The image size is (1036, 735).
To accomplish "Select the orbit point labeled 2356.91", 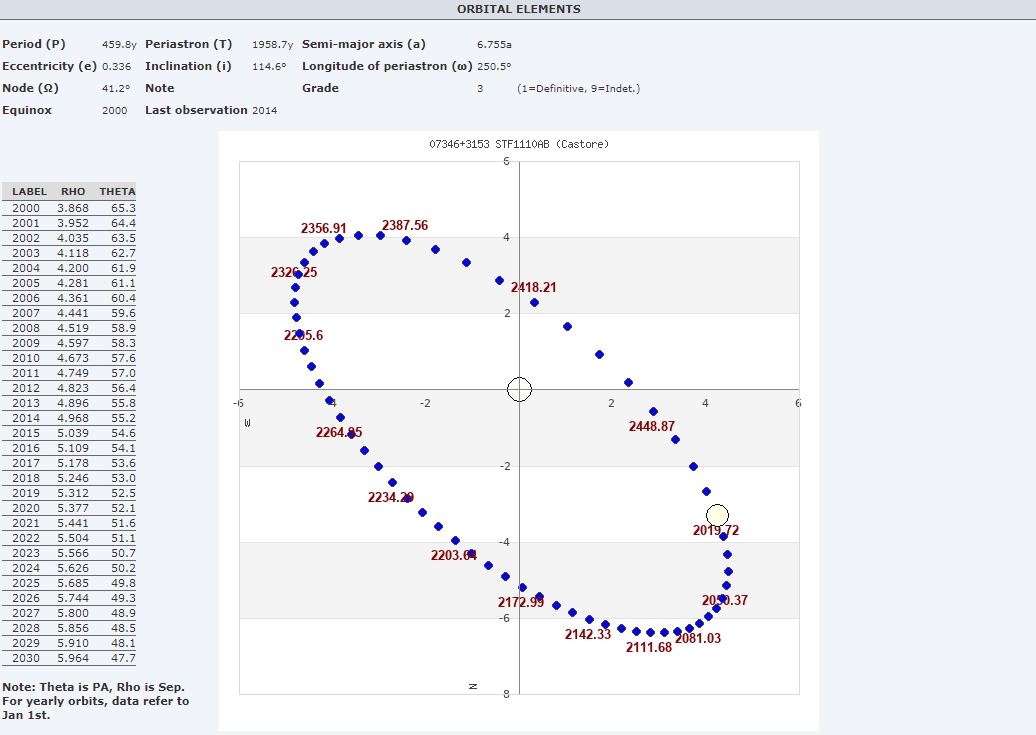I will [x=324, y=243].
